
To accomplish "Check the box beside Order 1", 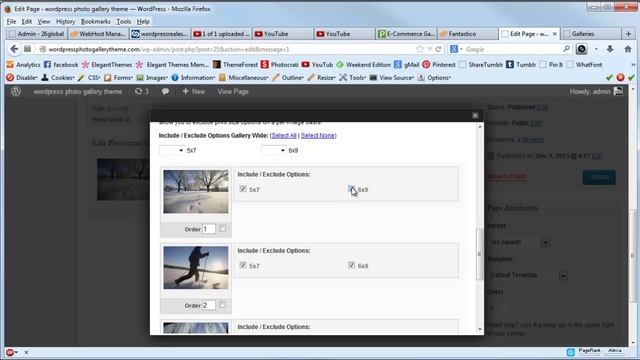I will (222, 228).
